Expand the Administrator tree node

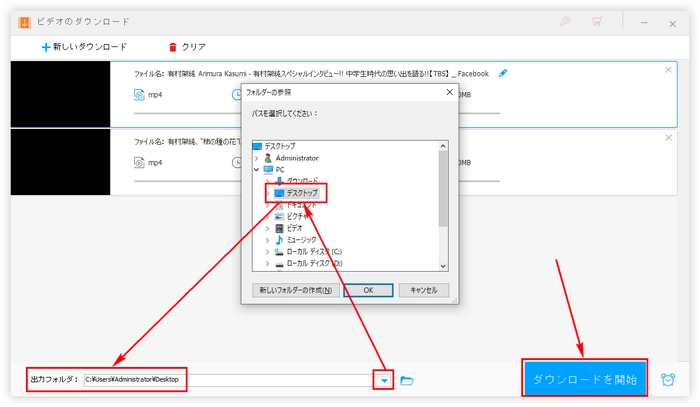[x=256, y=158]
